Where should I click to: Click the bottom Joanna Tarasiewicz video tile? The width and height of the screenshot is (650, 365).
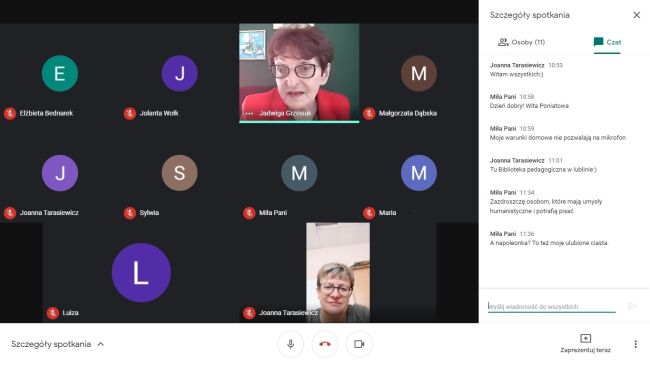pos(338,273)
